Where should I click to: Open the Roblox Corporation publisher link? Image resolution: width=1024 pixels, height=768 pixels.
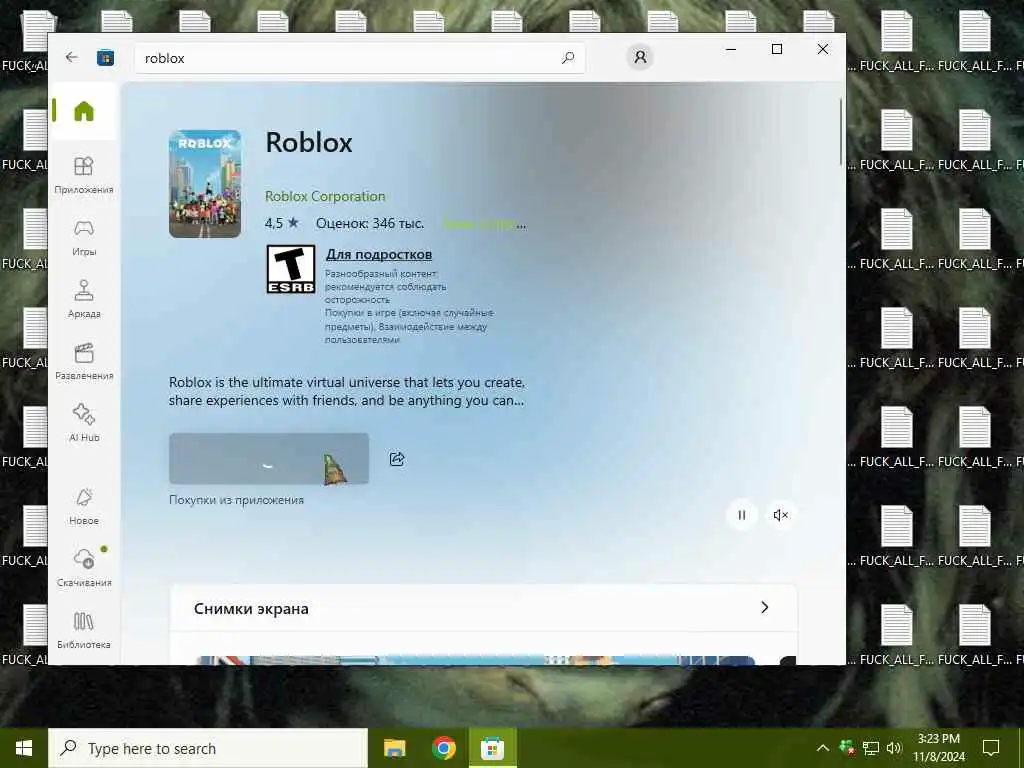point(325,196)
